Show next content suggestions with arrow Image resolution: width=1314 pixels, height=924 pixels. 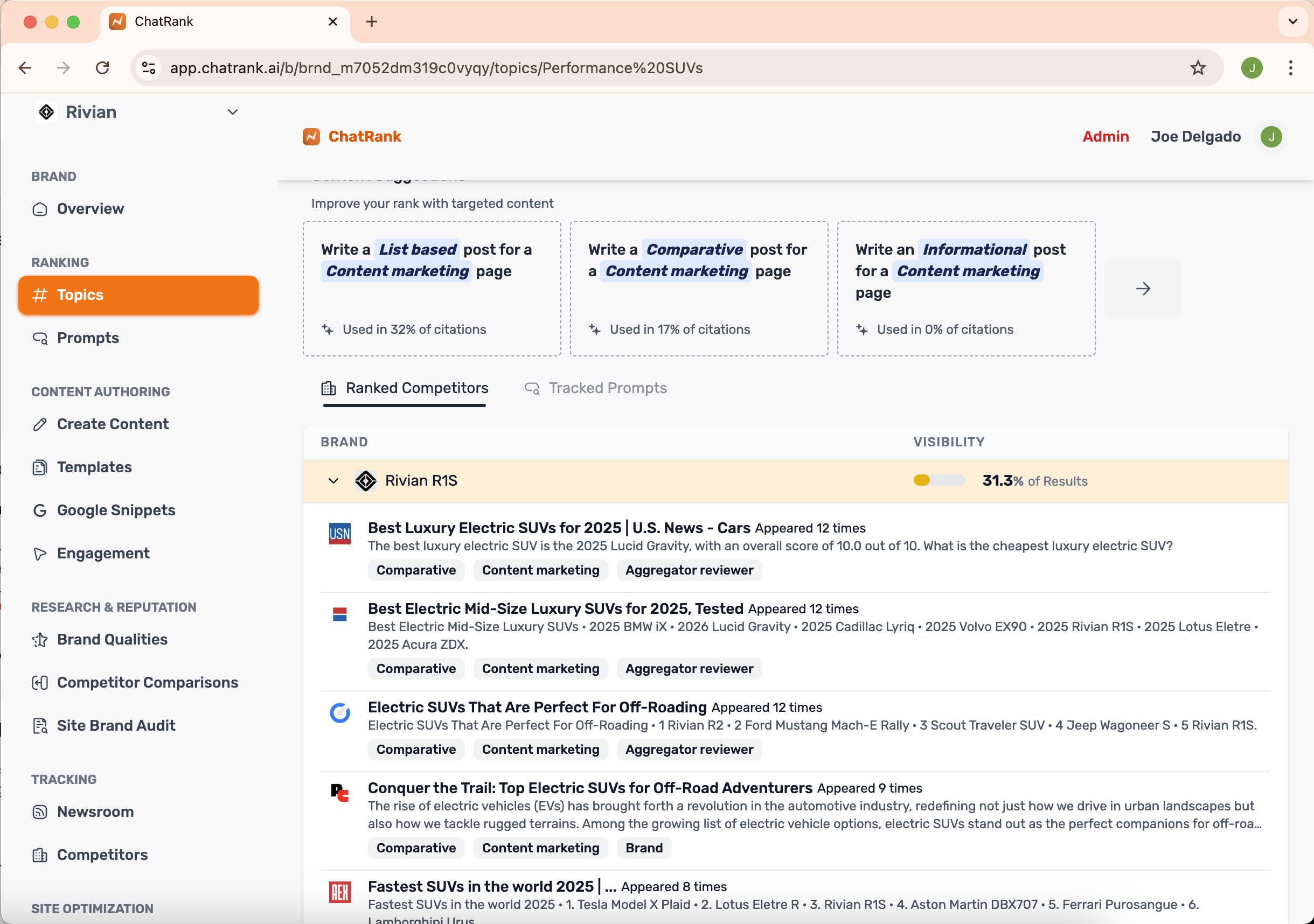coord(1143,289)
